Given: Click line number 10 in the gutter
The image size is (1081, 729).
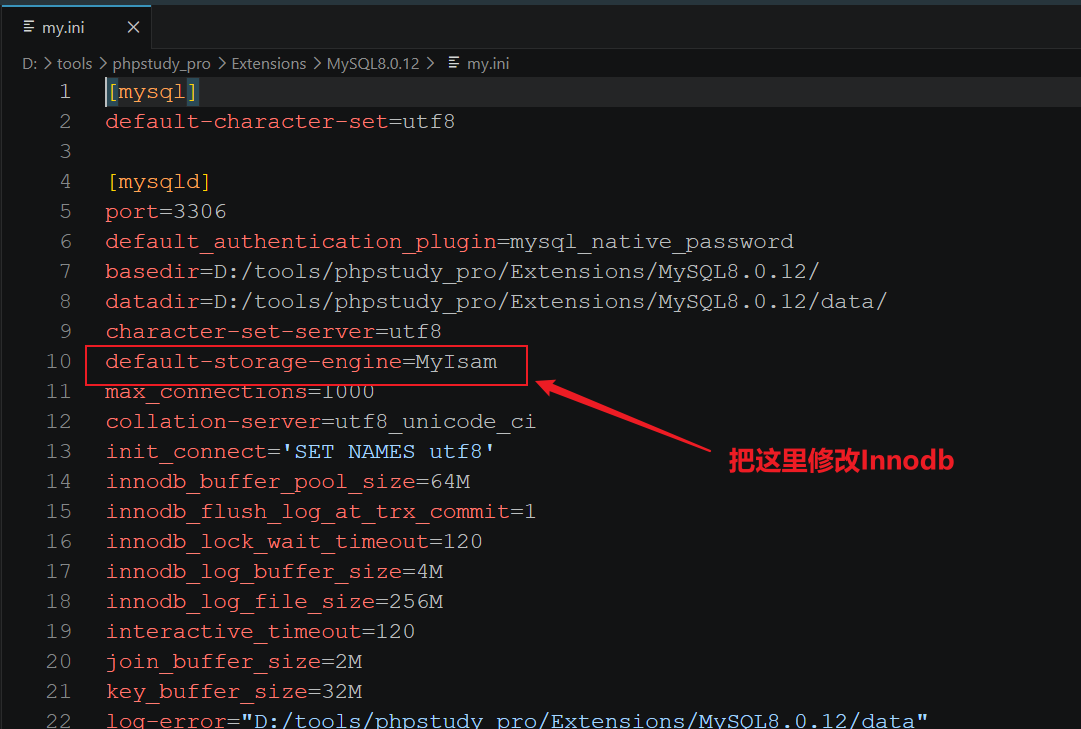Looking at the screenshot, I should (x=59, y=361).
